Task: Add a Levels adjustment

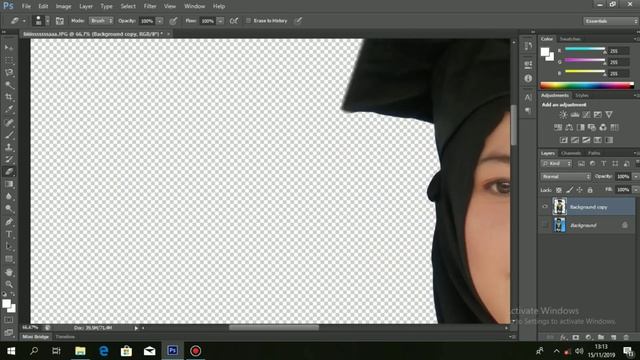Action: tap(575, 115)
